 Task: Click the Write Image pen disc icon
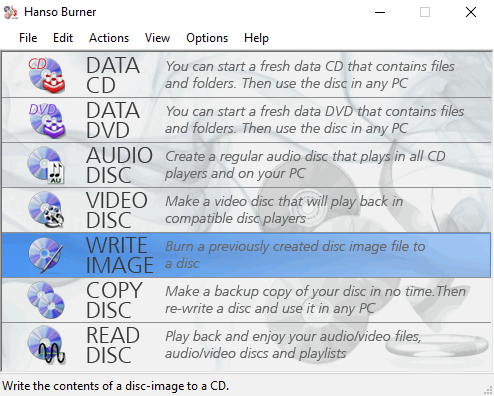pyautogui.click(x=46, y=255)
